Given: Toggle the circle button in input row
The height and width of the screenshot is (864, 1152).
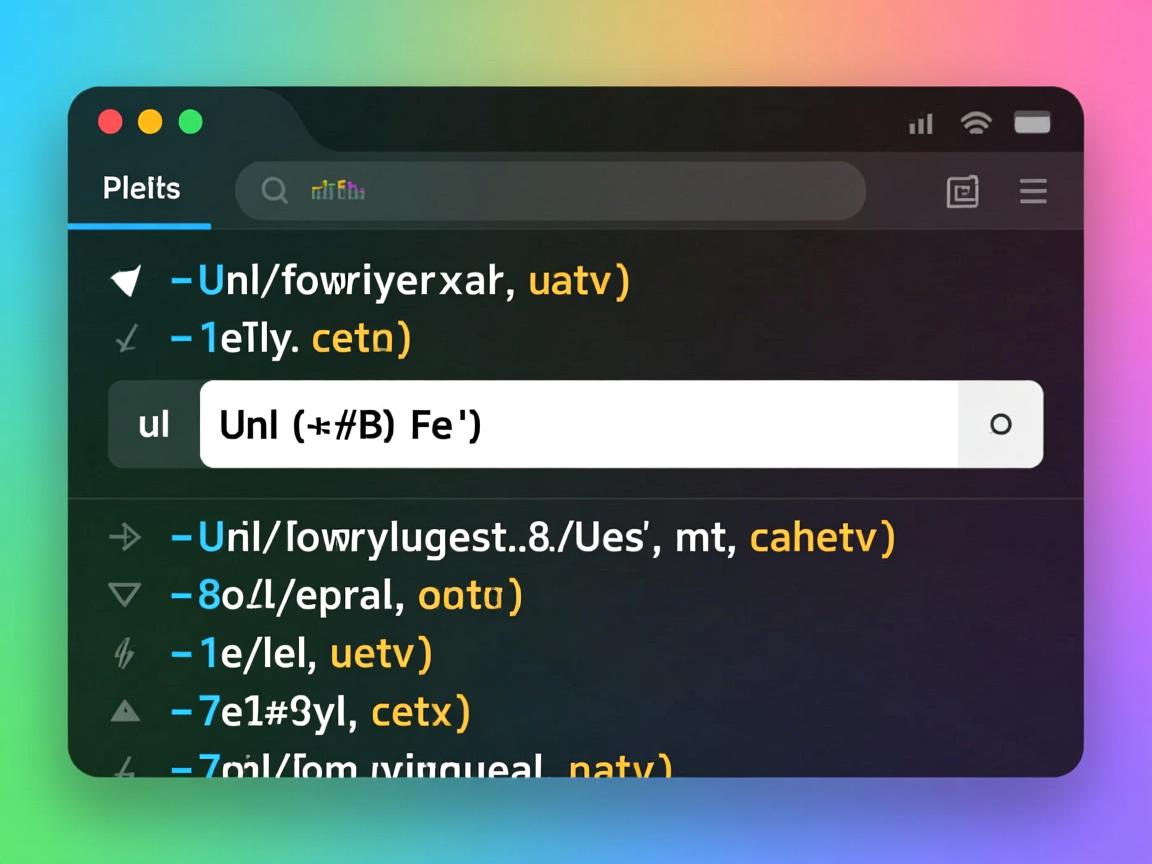Looking at the screenshot, I should click(x=1000, y=424).
